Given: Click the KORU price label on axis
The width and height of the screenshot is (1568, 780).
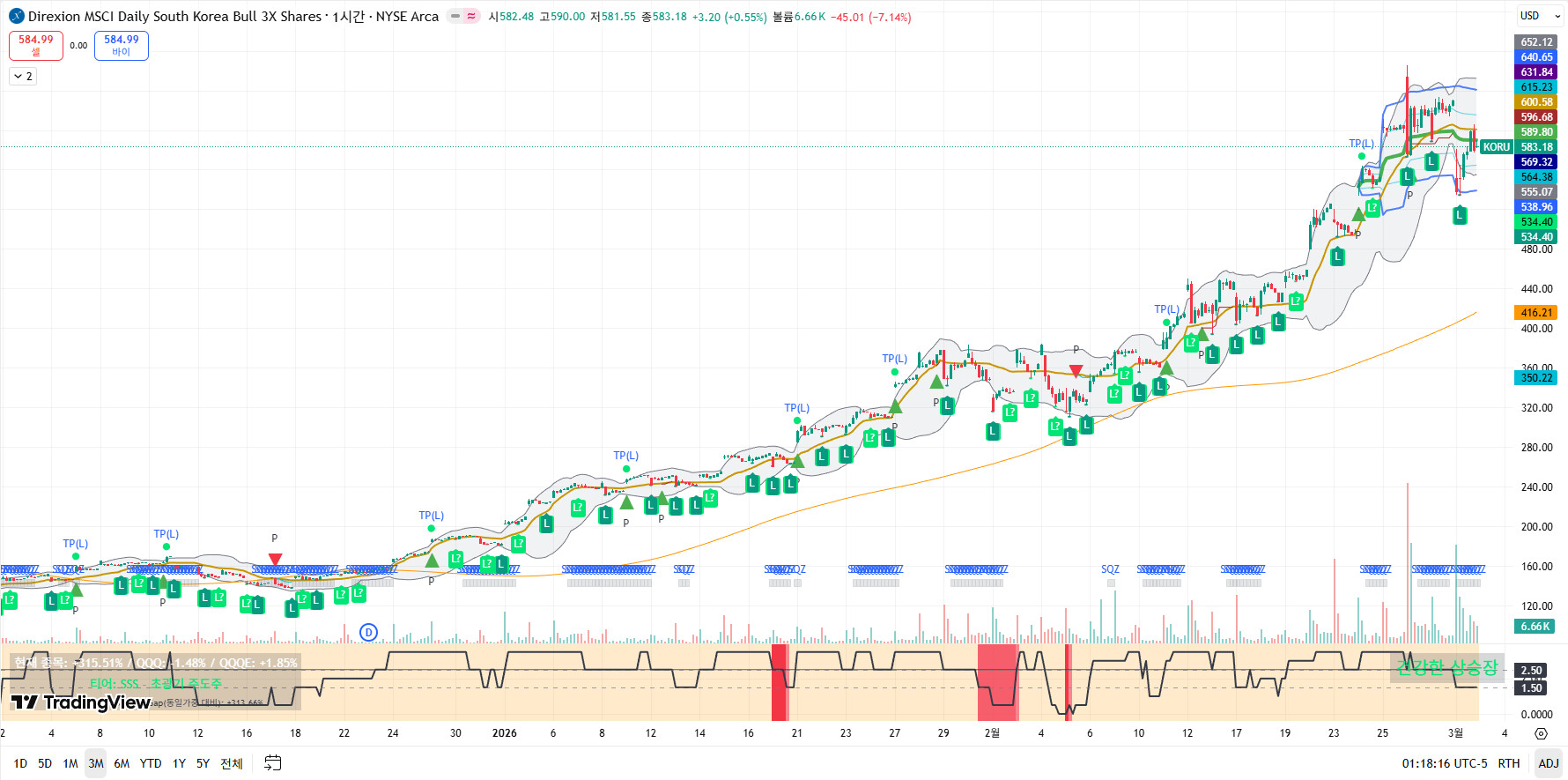Looking at the screenshot, I should [1496, 147].
